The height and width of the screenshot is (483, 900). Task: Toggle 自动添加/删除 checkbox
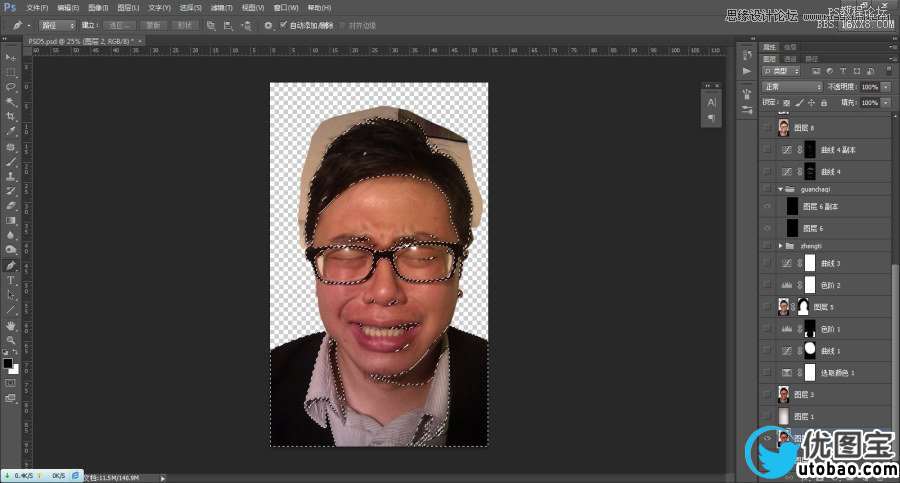pos(284,25)
